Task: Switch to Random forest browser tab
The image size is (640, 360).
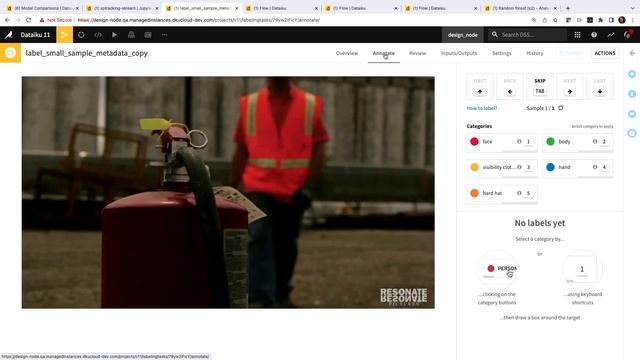Action: click(x=520, y=8)
